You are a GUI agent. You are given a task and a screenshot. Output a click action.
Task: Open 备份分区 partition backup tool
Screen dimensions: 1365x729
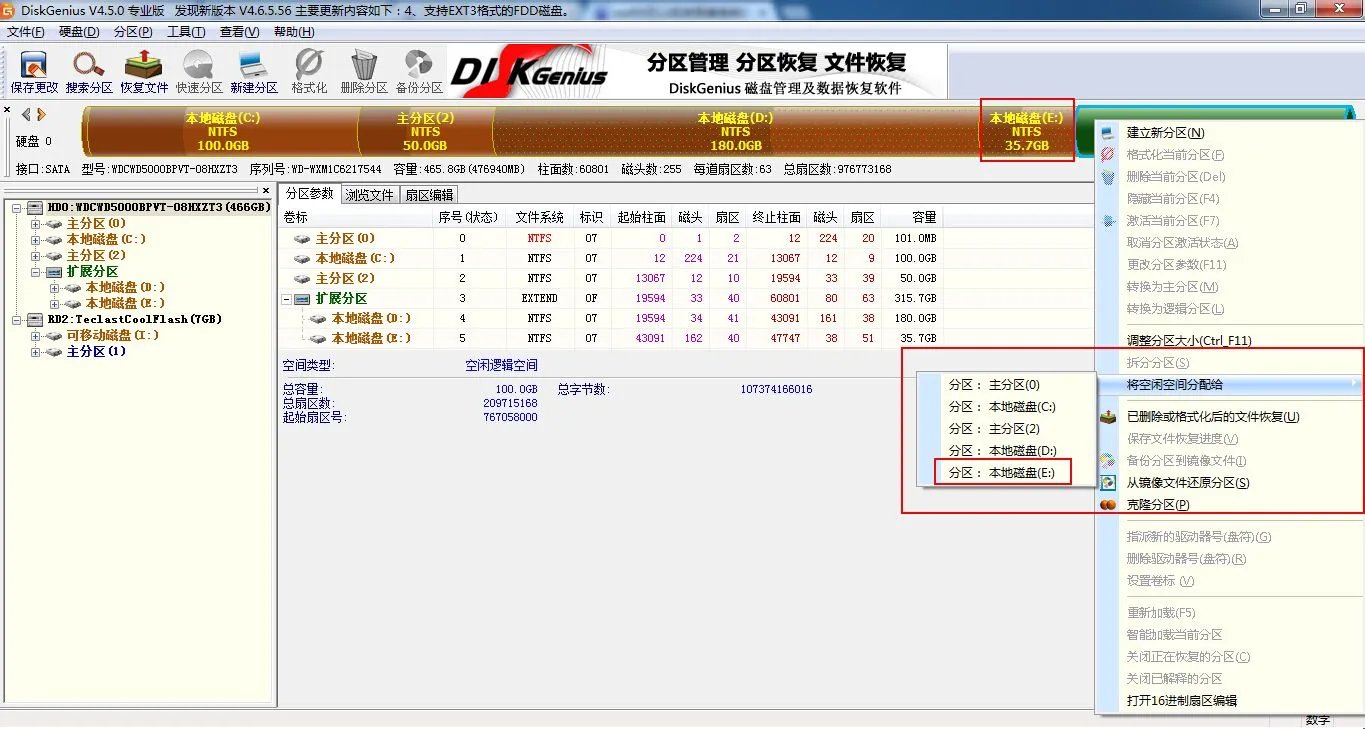click(418, 70)
